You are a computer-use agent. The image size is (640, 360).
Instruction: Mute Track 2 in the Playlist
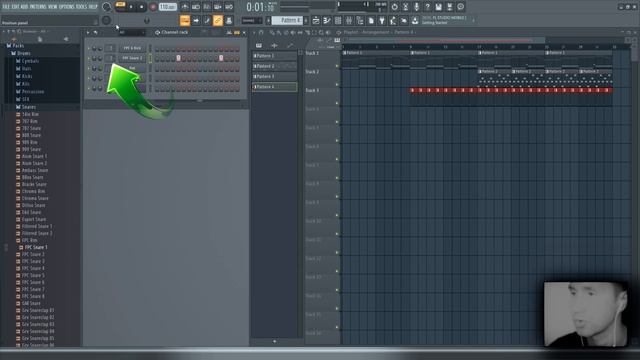pos(337,84)
